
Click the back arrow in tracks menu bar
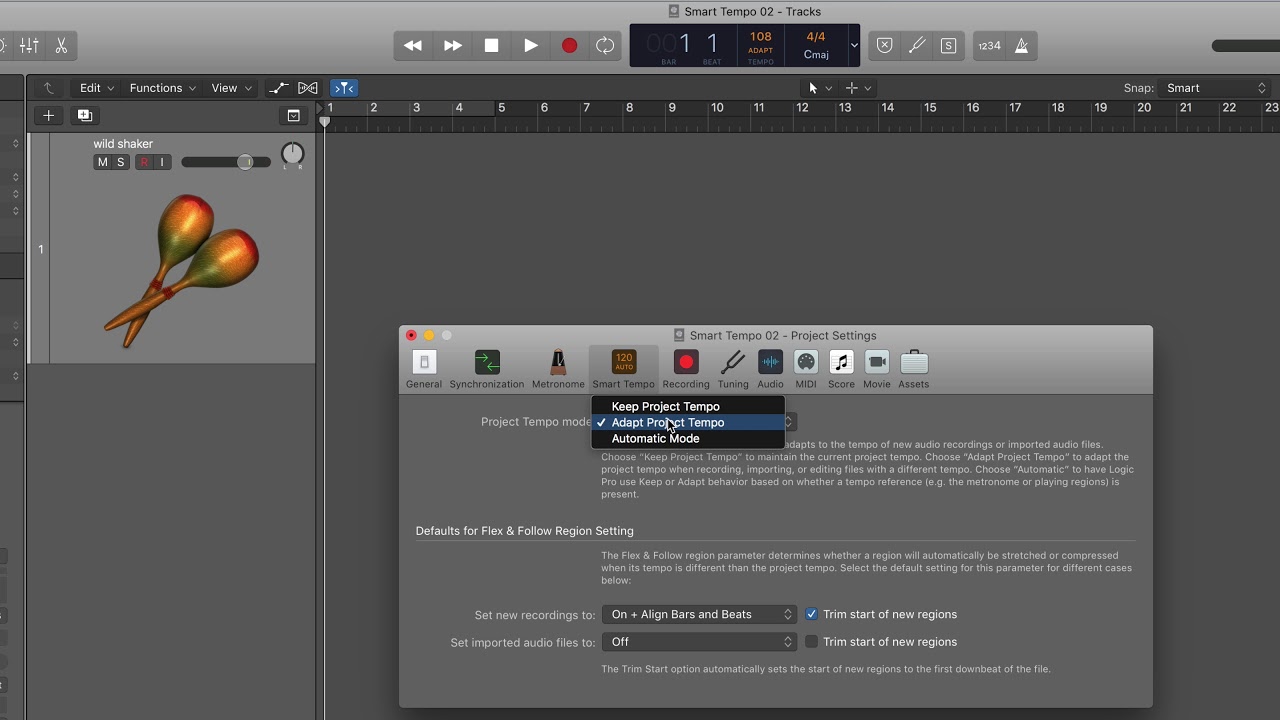(x=48, y=88)
